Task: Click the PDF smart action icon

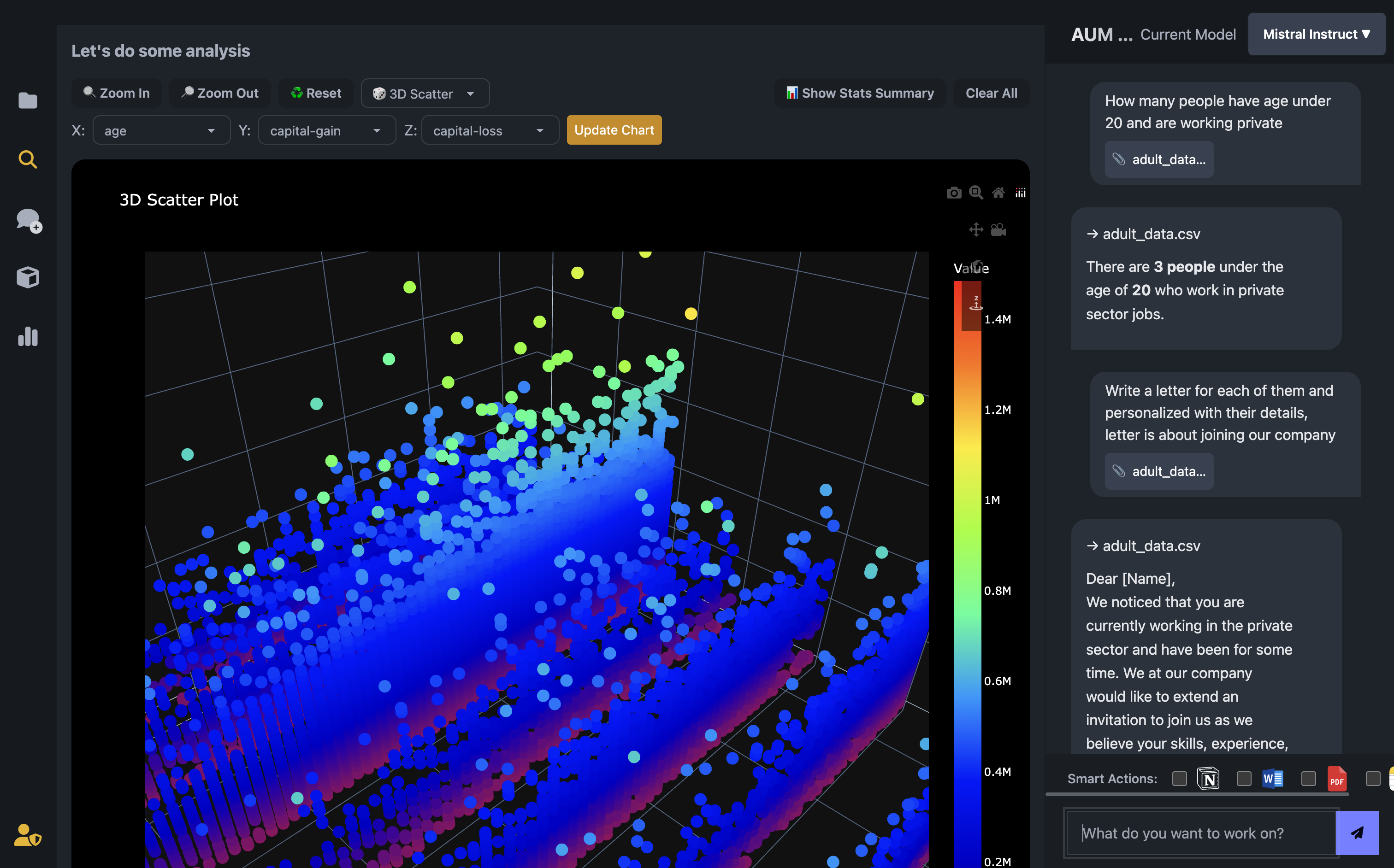Action: pyautogui.click(x=1337, y=779)
